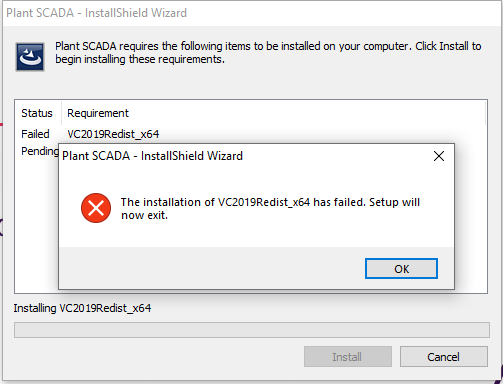Image resolution: width=503 pixels, height=384 pixels.
Task: Select the Requirement column header
Action: coord(98,113)
